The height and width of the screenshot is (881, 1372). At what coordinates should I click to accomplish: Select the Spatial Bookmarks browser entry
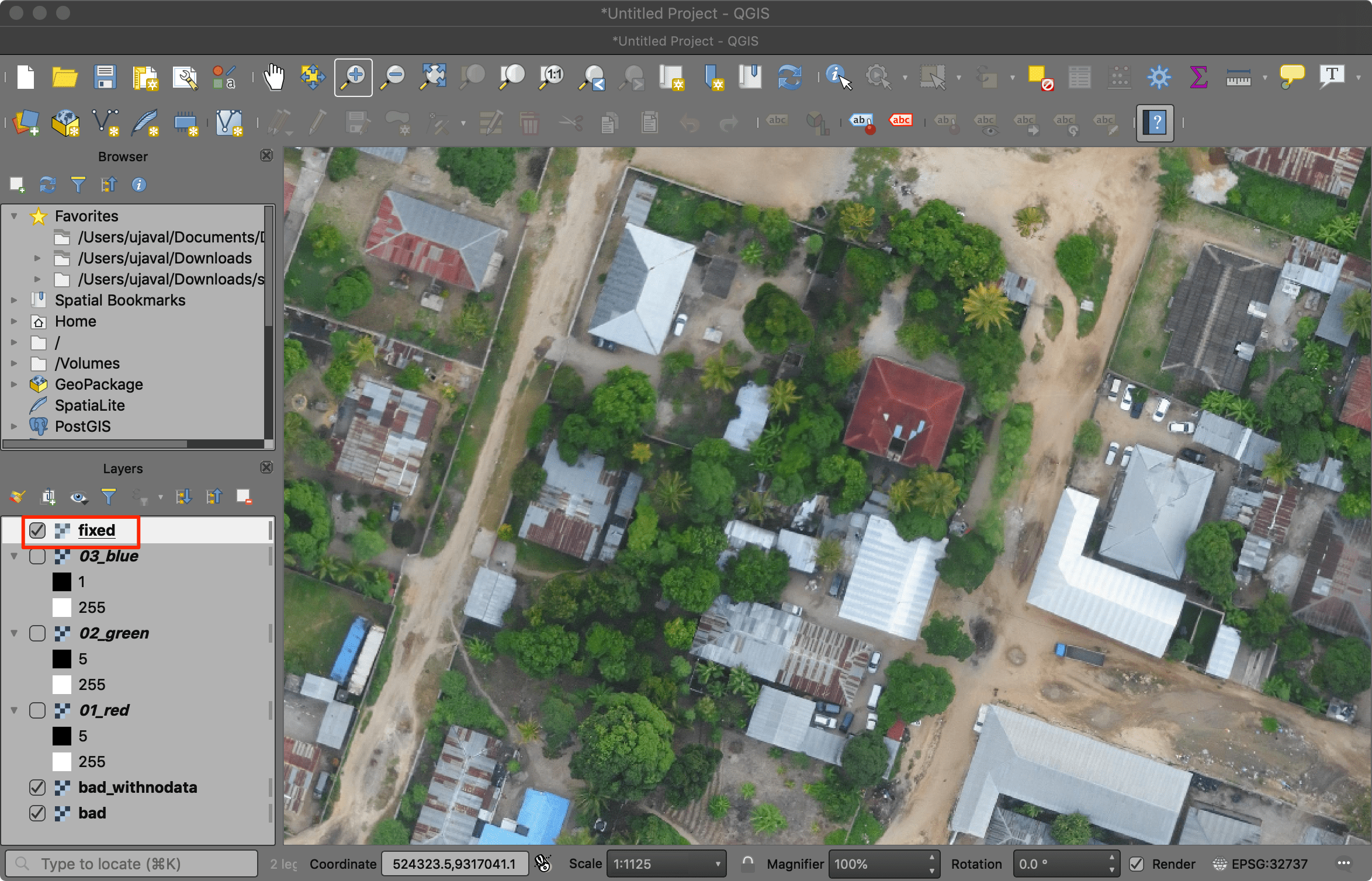120,300
